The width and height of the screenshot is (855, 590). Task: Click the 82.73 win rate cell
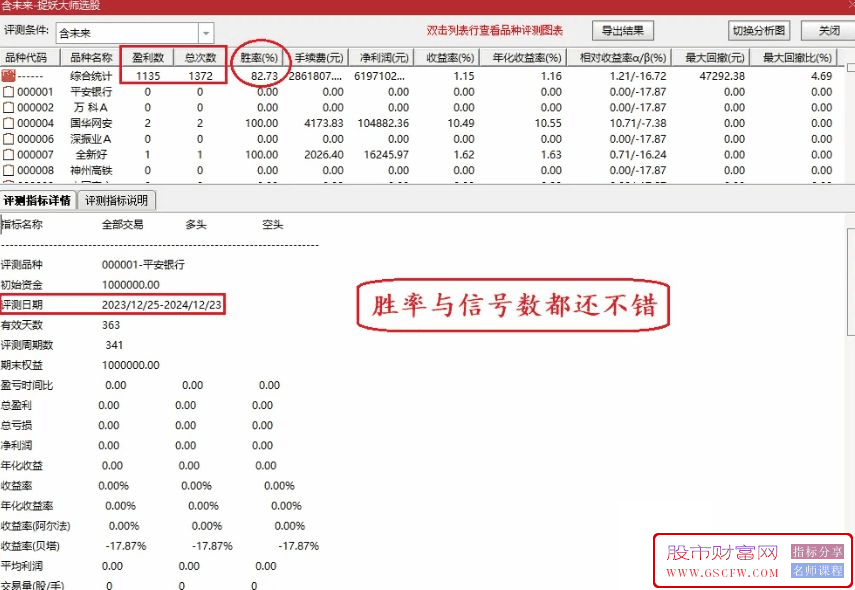[264, 76]
